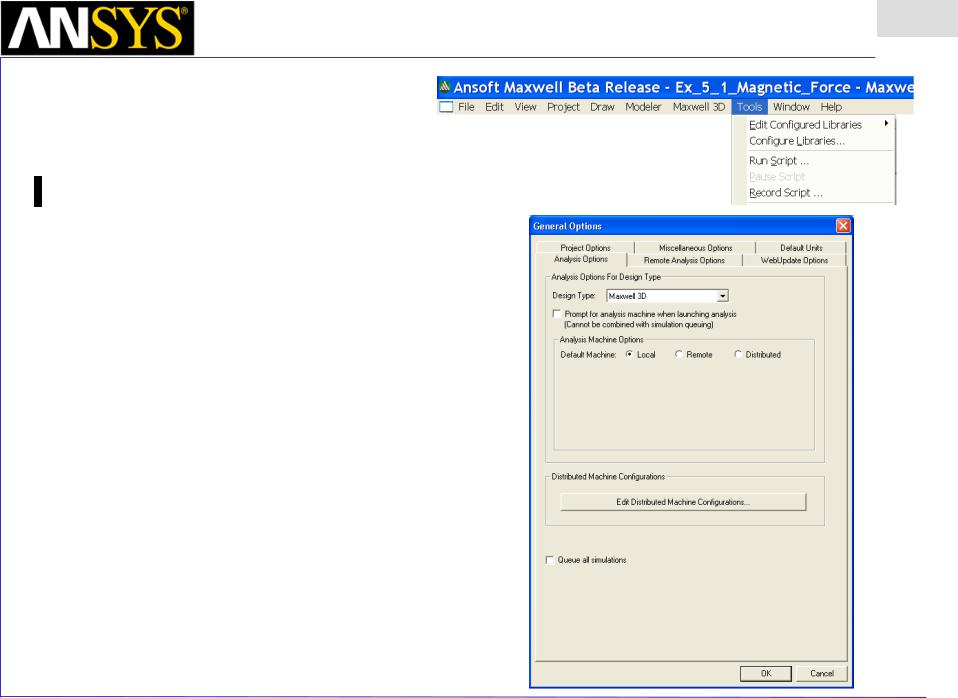Switch to WebUpdate Options tab
The height and width of the screenshot is (698, 958).
coord(794,260)
